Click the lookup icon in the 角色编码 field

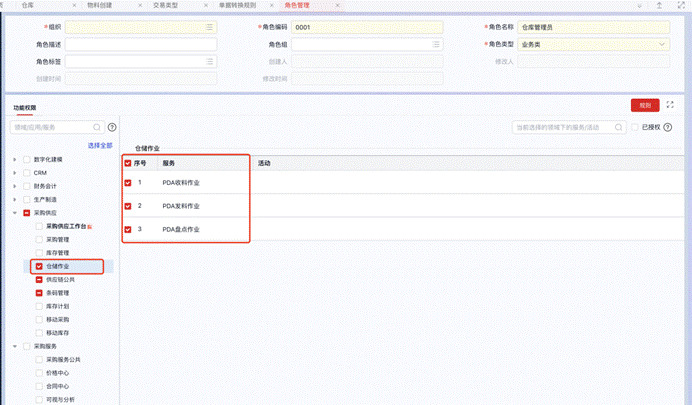(435, 27)
